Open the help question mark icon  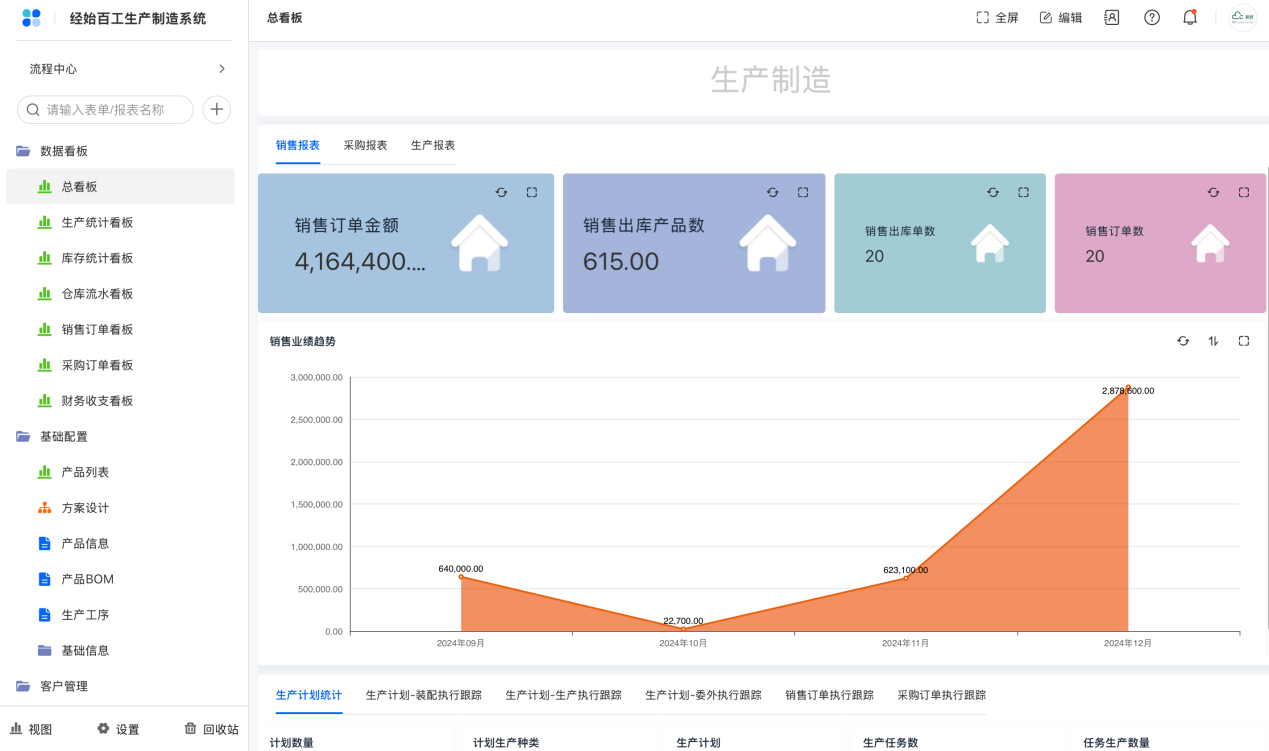pyautogui.click(x=1151, y=18)
